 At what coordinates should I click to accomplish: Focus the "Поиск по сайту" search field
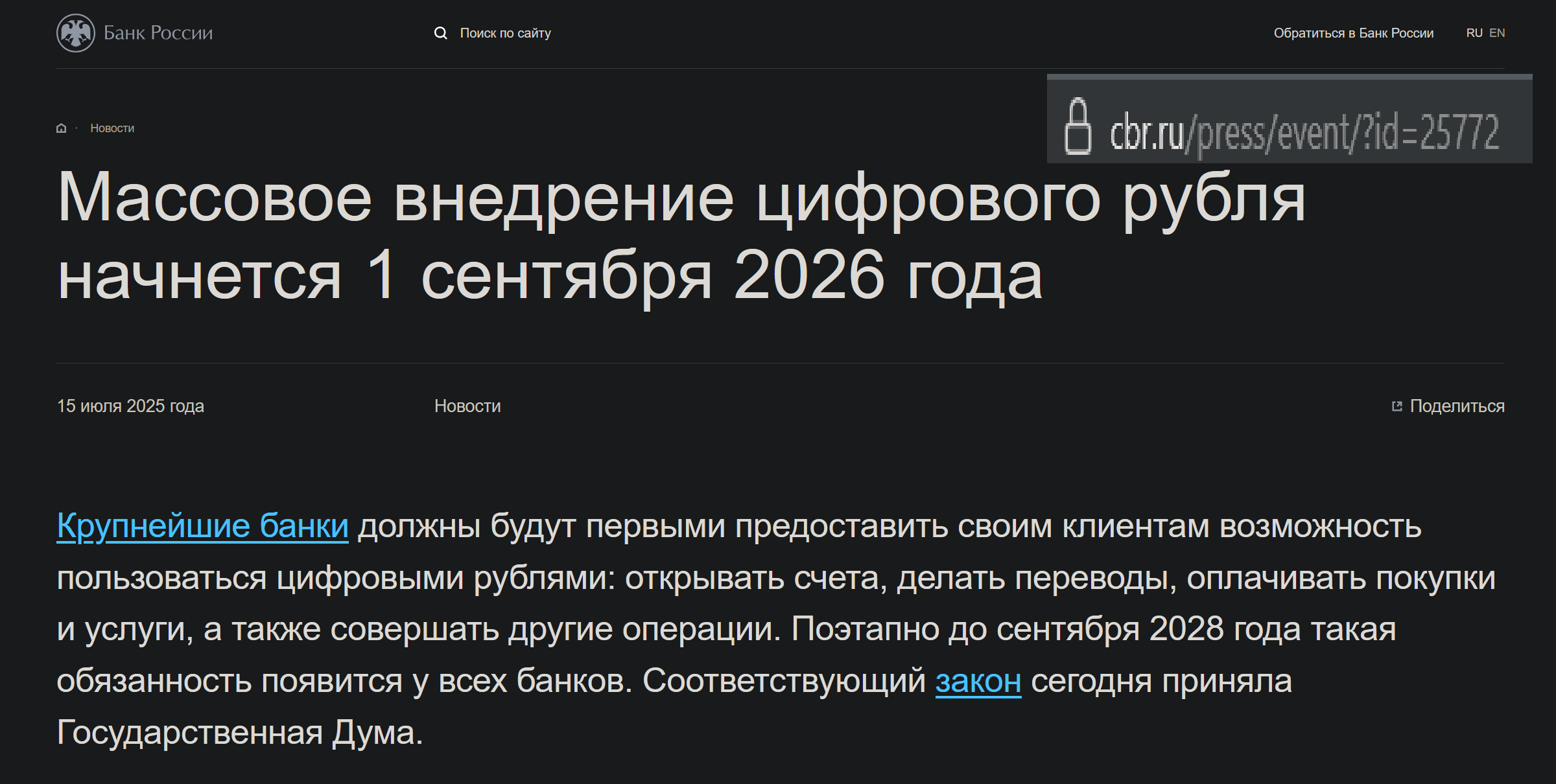coord(505,33)
